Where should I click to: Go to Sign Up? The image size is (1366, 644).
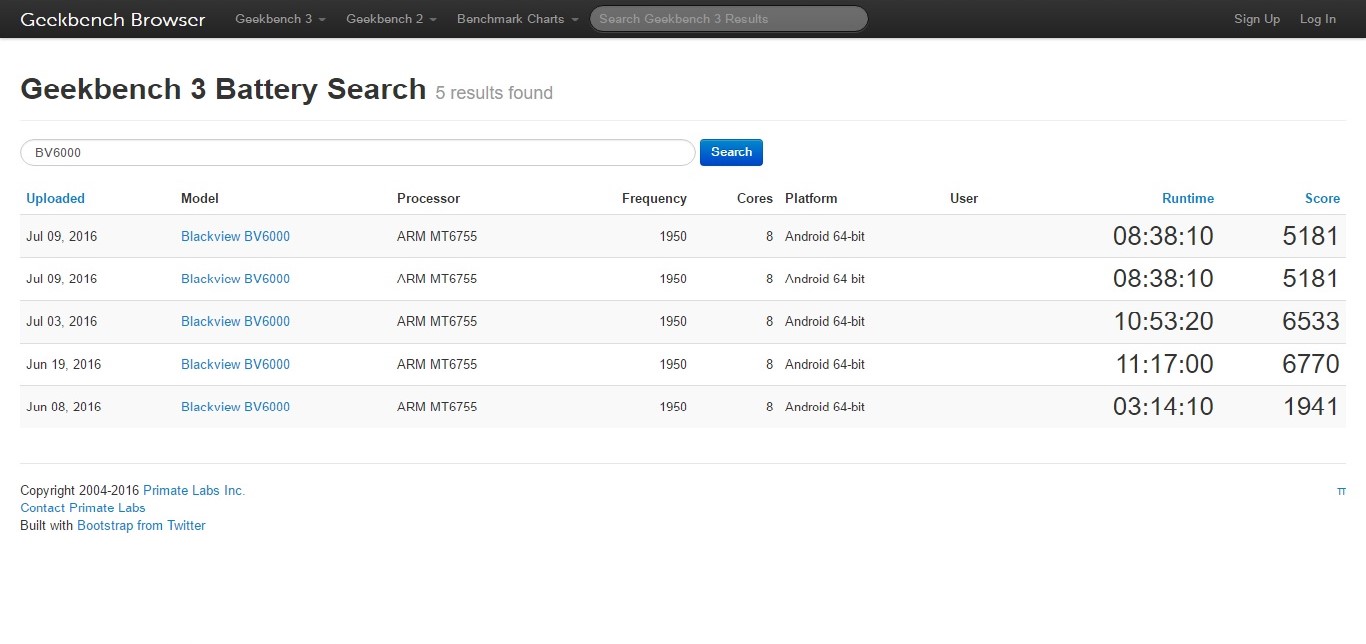(1257, 19)
